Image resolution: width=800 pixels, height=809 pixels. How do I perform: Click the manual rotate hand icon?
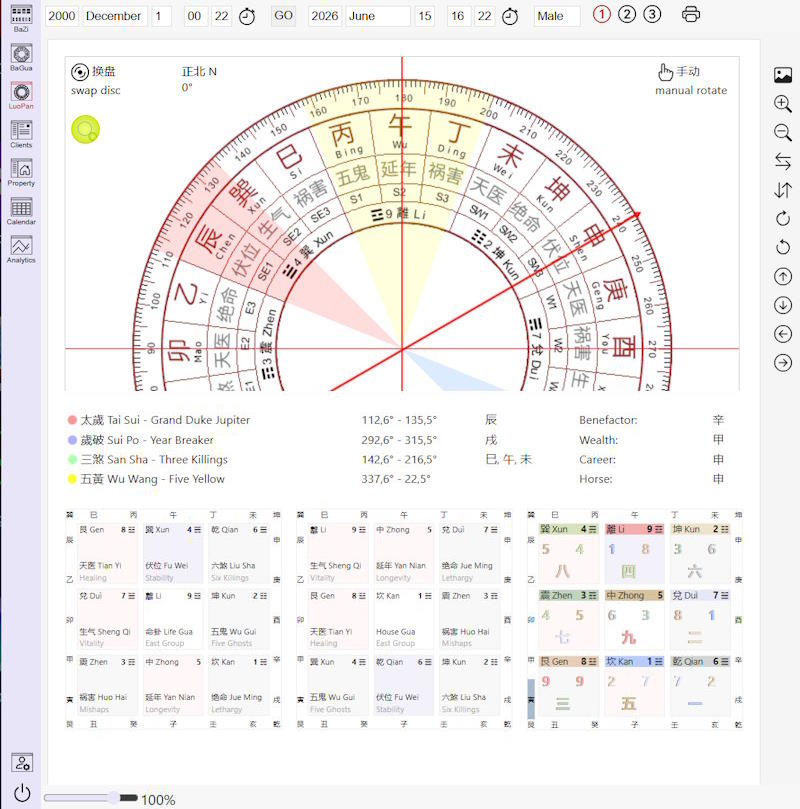pyautogui.click(x=665, y=72)
